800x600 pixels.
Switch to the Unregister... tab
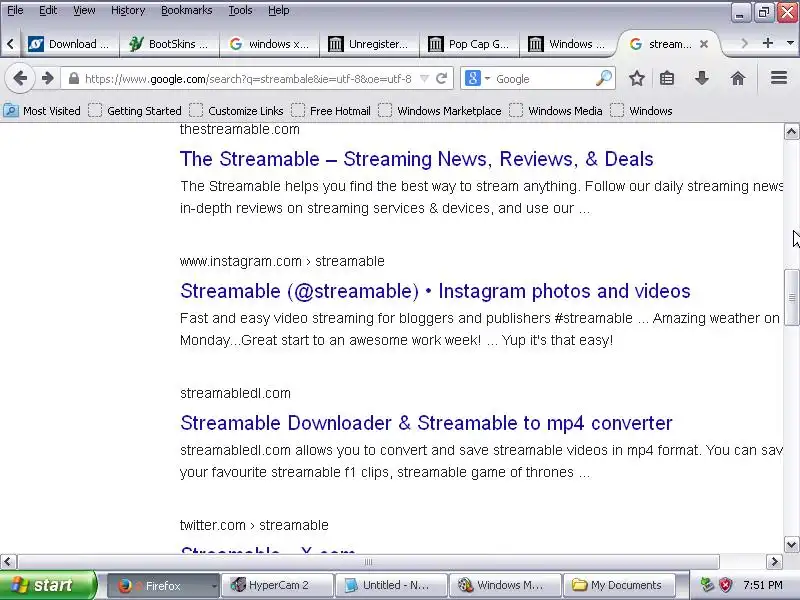point(369,44)
